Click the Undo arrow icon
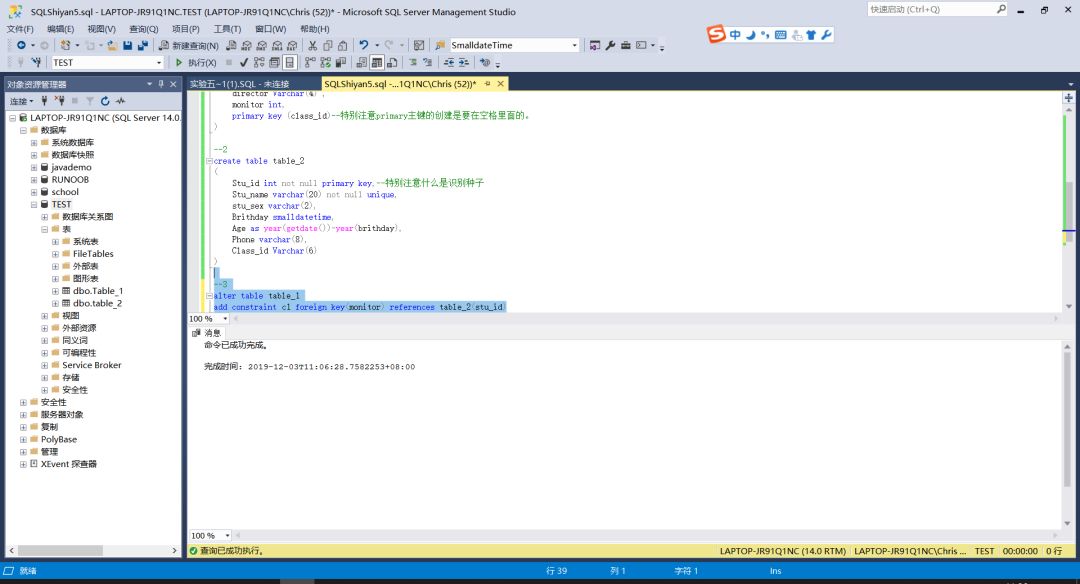1080x584 pixels. tap(364, 46)
